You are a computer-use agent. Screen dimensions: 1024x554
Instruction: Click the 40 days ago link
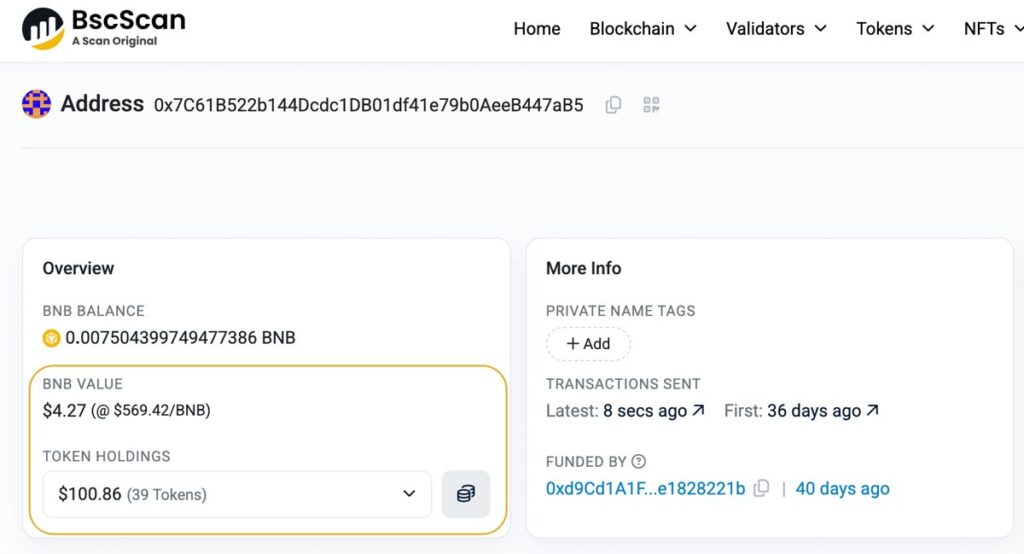click(842, 489)
